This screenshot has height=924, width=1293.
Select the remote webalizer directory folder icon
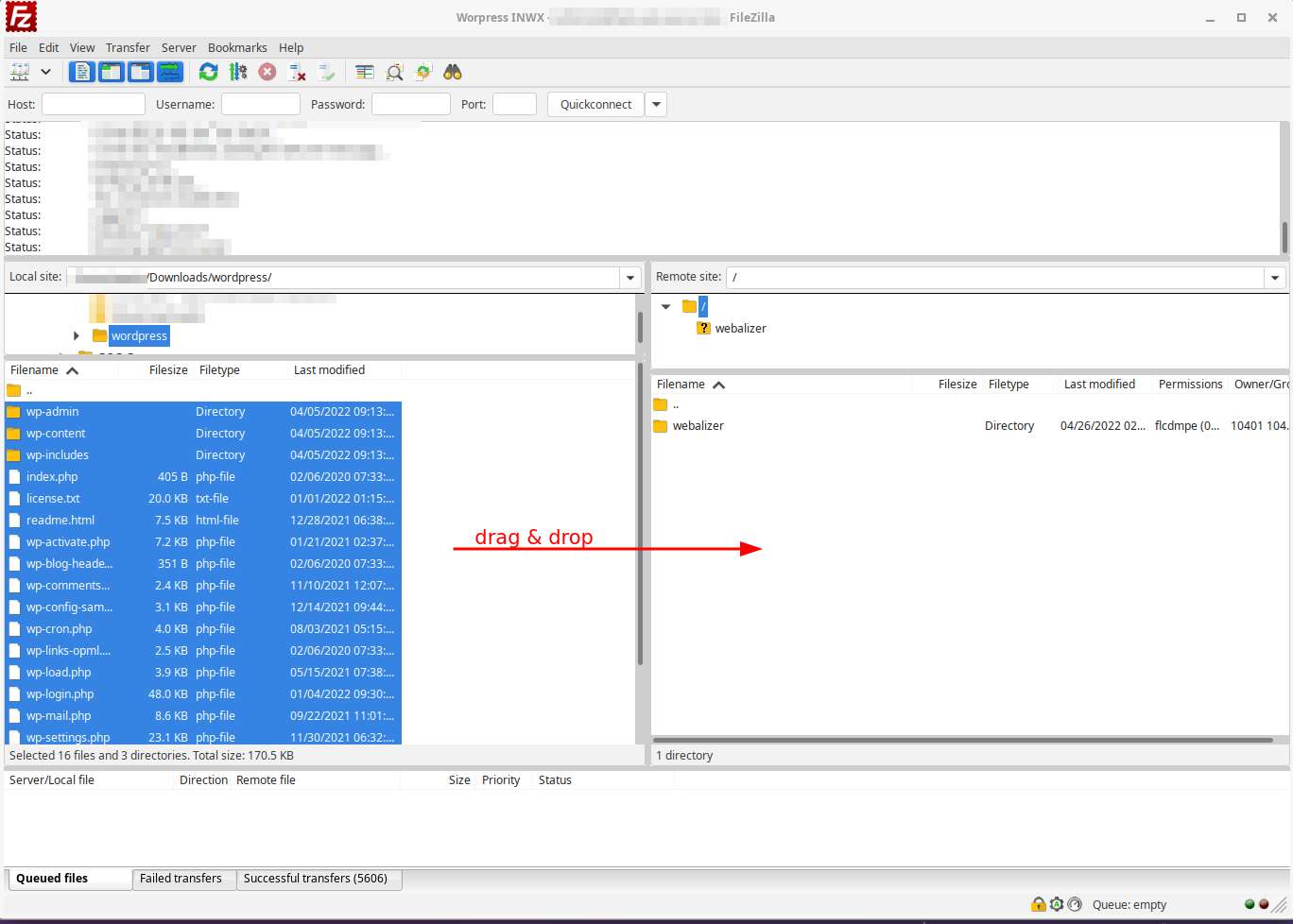pos(661,426)
